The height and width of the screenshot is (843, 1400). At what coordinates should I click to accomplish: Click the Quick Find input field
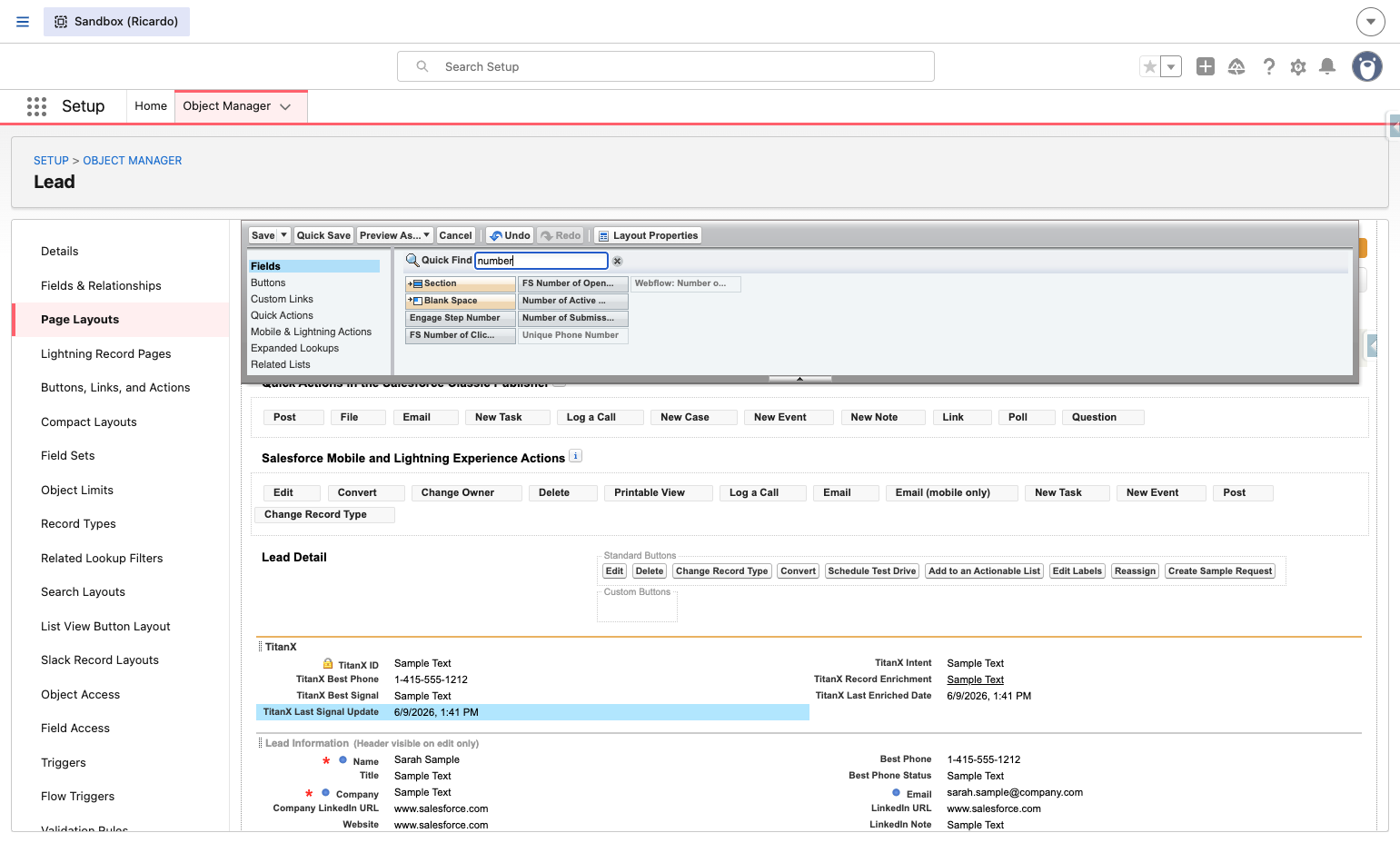click(541, 261)
